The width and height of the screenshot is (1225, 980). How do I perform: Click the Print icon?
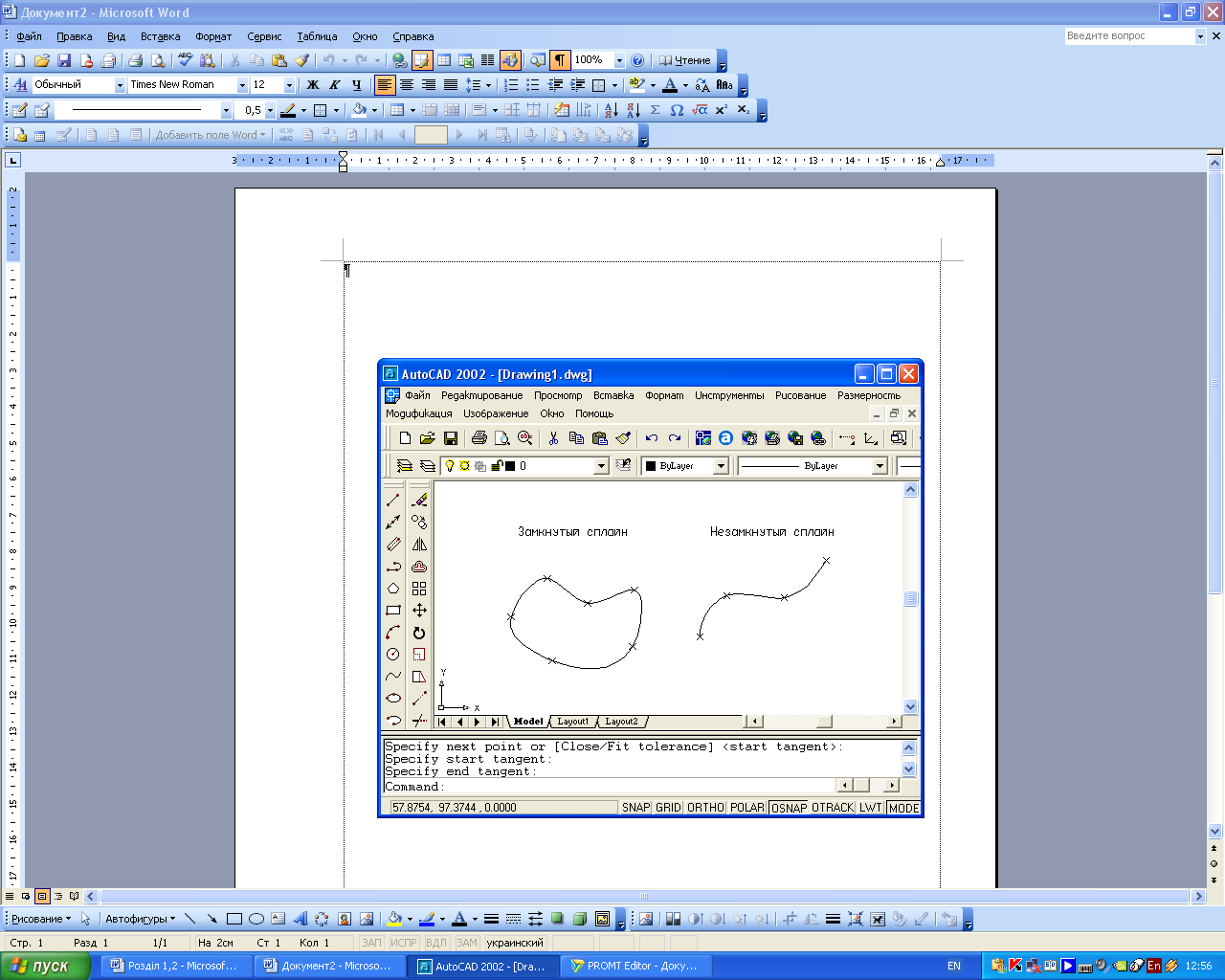pyautogui.click(x=135, y=60)
